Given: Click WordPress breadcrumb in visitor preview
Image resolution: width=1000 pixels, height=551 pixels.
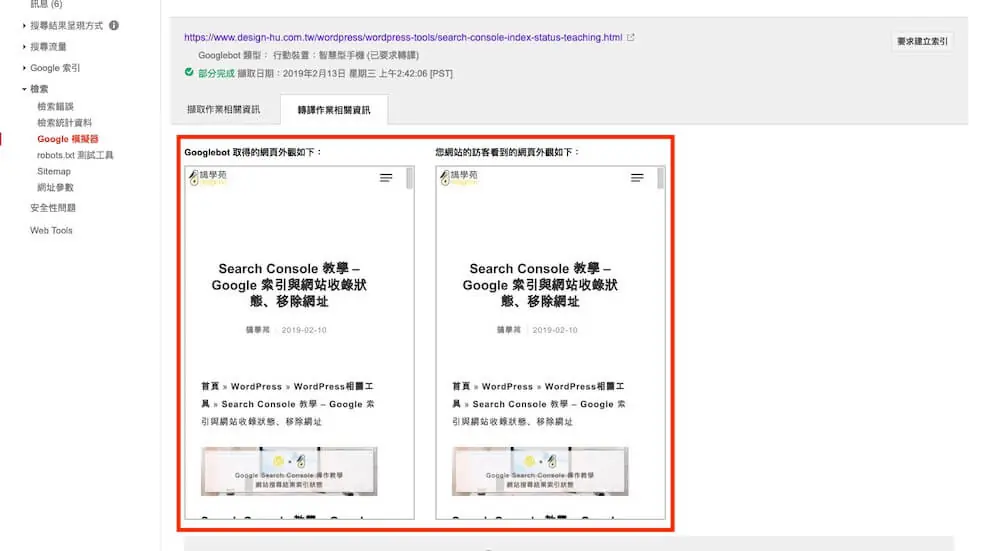Looking at the screenshot, I should coord(508,386).
